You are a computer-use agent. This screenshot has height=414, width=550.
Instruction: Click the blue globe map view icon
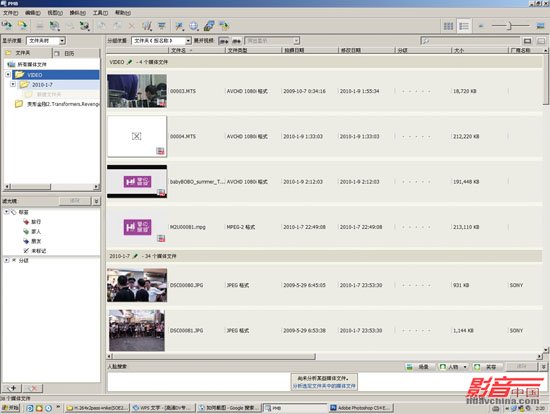click(x=194, y=26)
